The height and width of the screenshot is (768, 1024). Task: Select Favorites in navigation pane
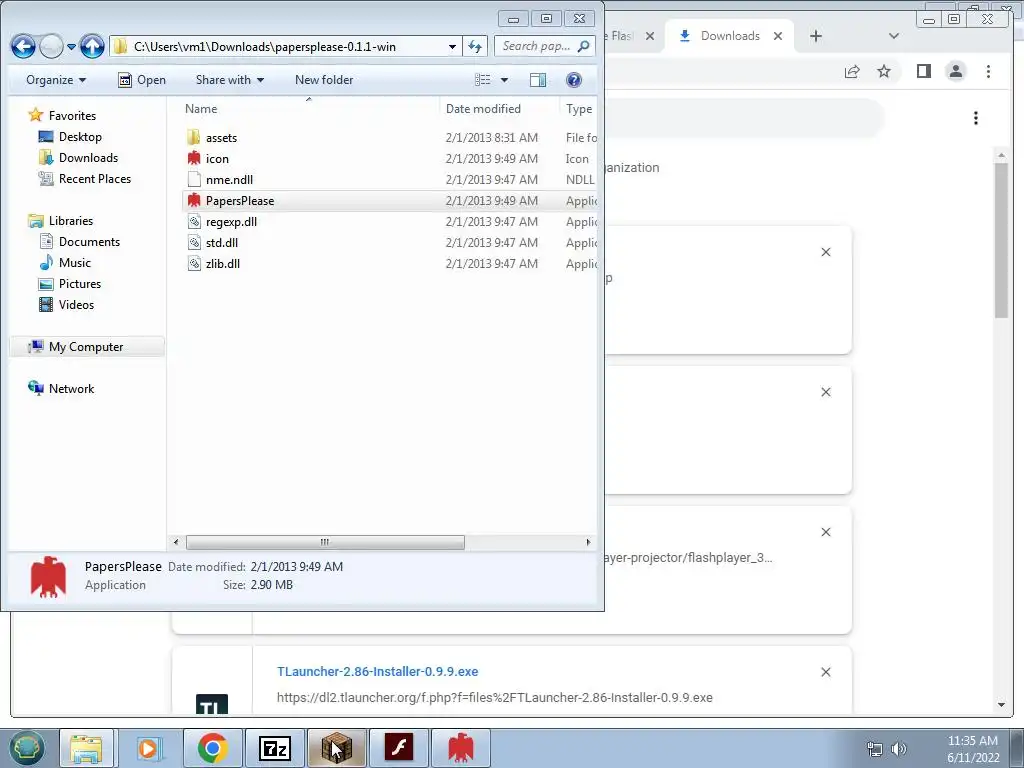click(x=62, y=116)
